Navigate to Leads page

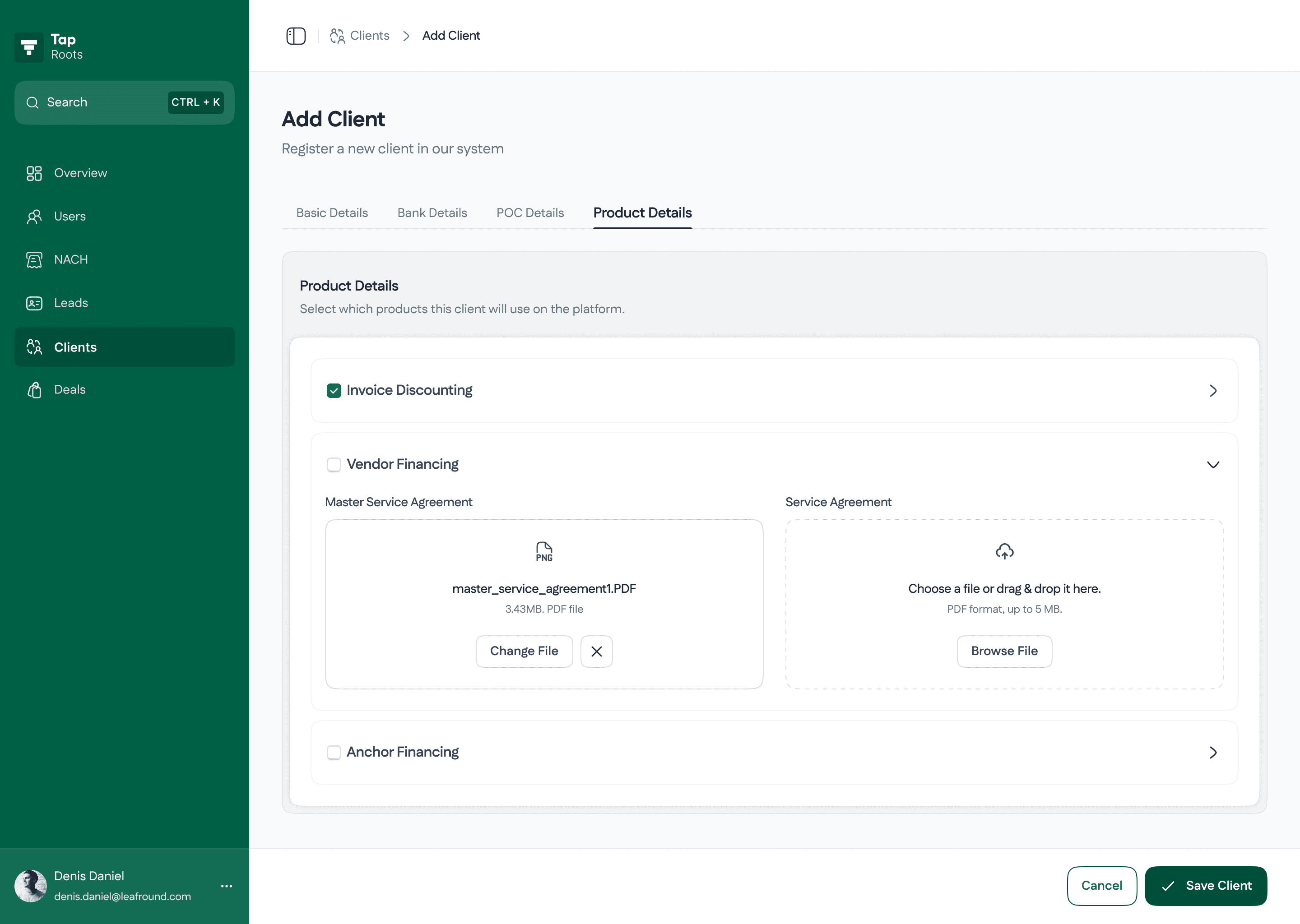tap(70, 303)
